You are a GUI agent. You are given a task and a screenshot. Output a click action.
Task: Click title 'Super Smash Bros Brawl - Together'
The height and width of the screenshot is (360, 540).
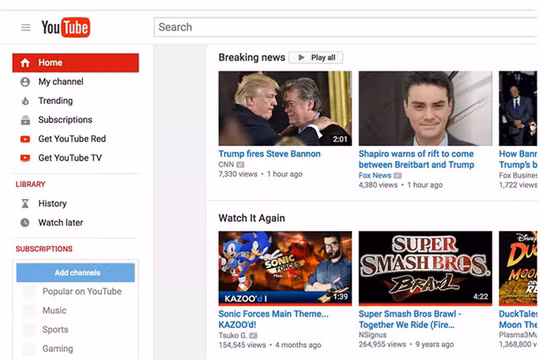410,319
